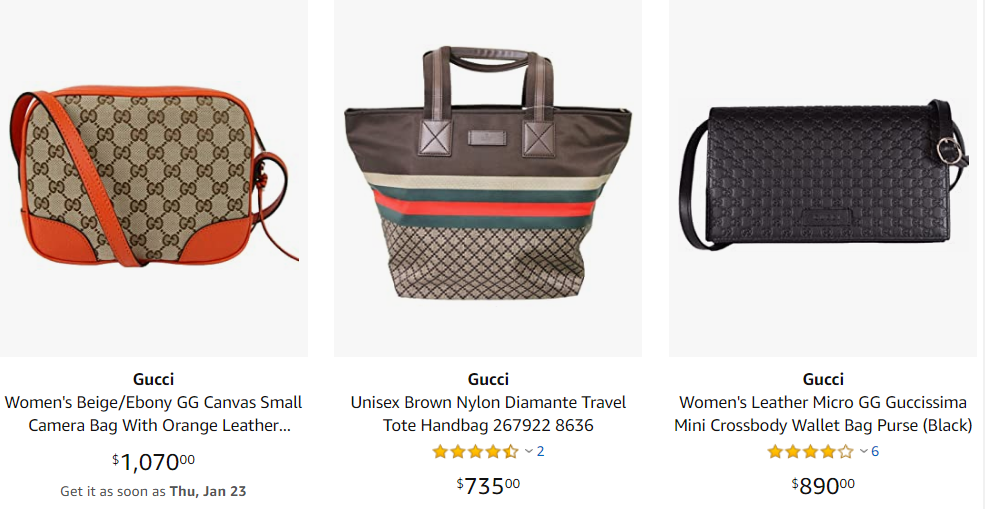Click the $890 price of the crossbody wallet

[x=823, y=485]
